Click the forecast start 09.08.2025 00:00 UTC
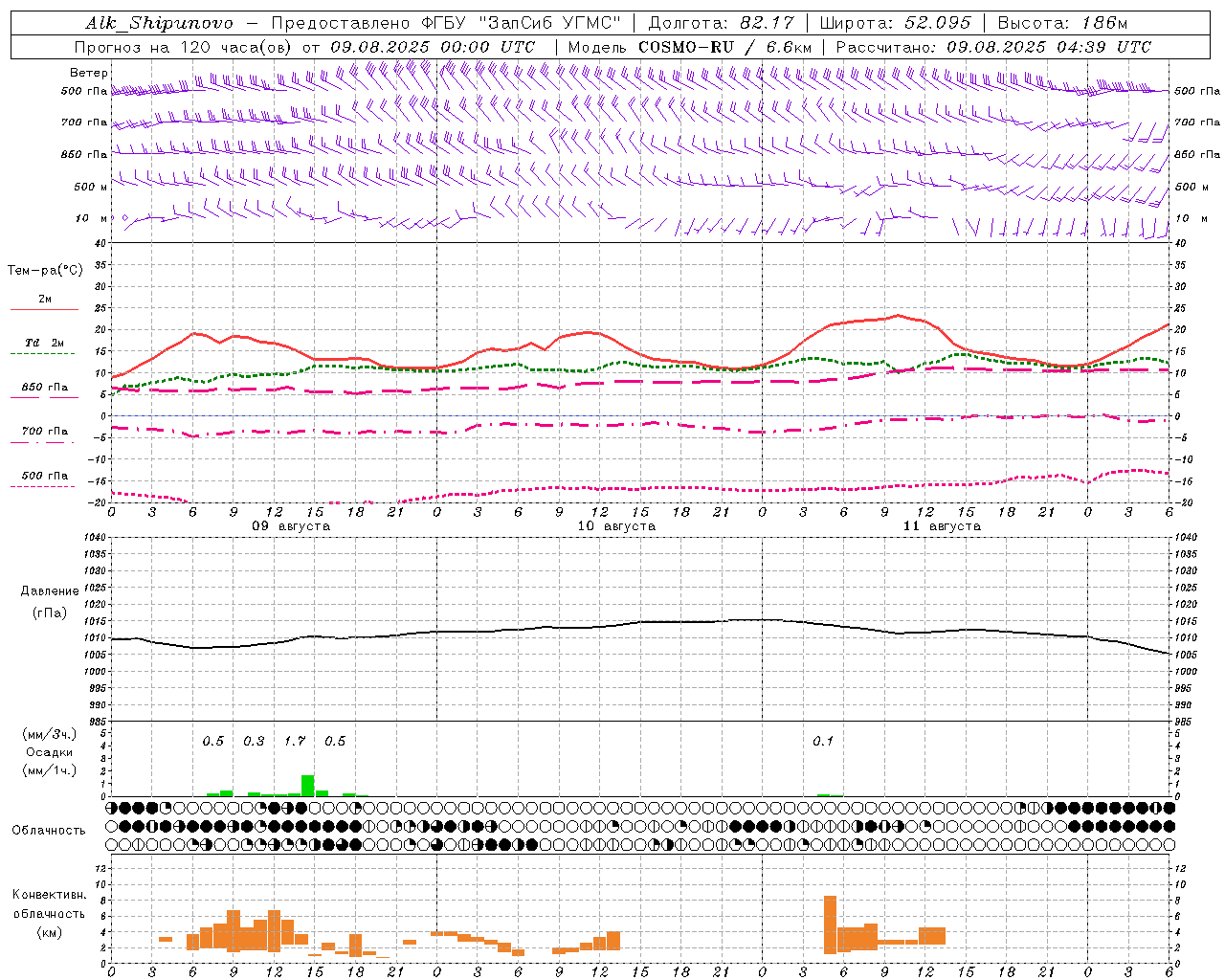This screenshot has height=980, width=1225. pyautogui.click(x=433, y=47)
